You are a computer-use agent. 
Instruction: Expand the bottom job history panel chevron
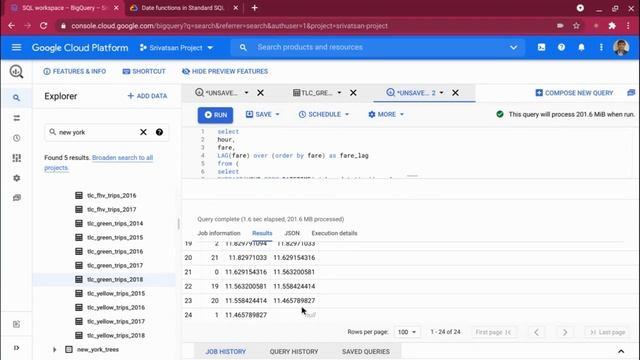(621, 351)
